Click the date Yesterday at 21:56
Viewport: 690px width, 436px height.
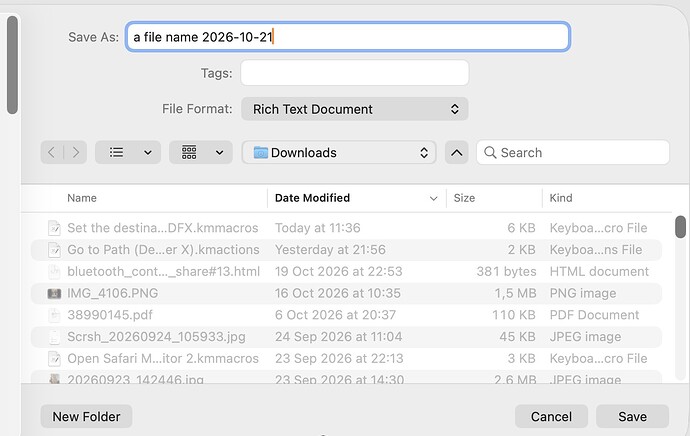point(330,249)
